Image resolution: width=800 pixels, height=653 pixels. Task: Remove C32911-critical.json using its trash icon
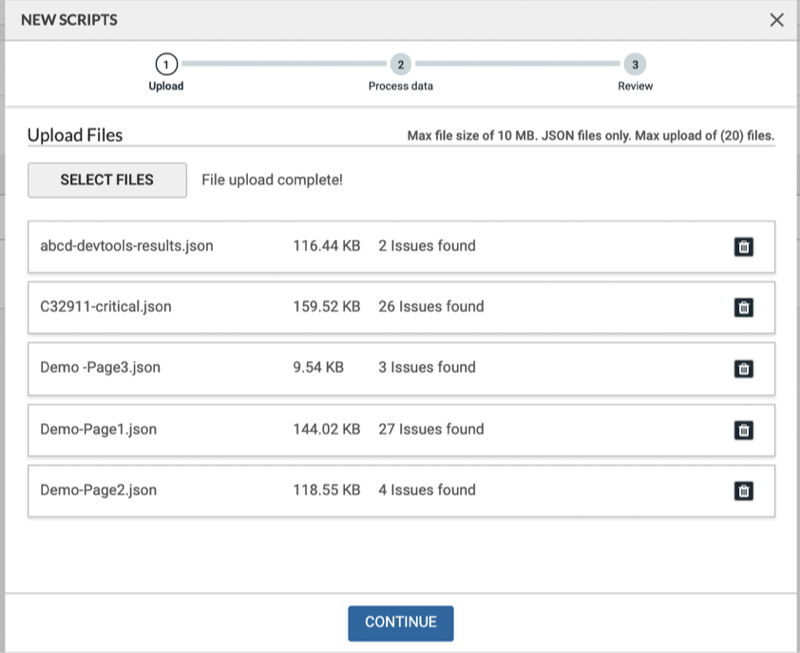[743, 307]
